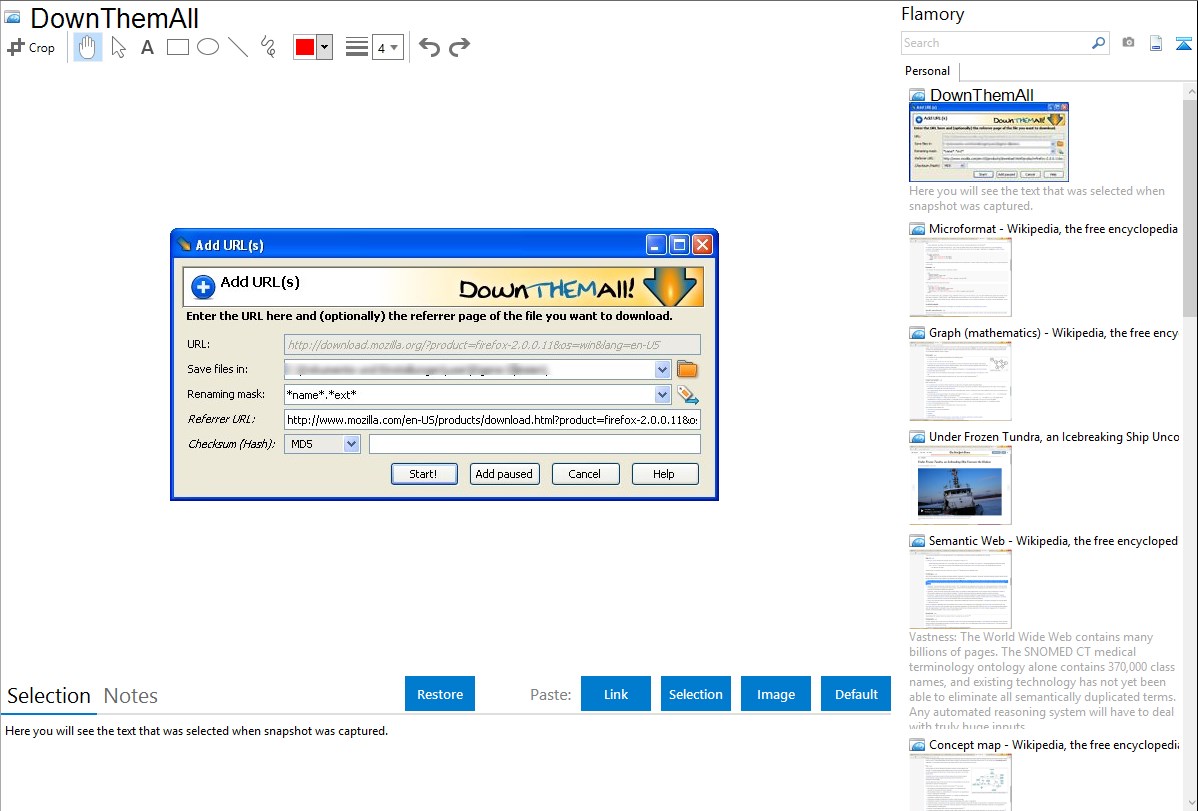Click the Microformat - Wikipedia title

tap(1053, 229)
